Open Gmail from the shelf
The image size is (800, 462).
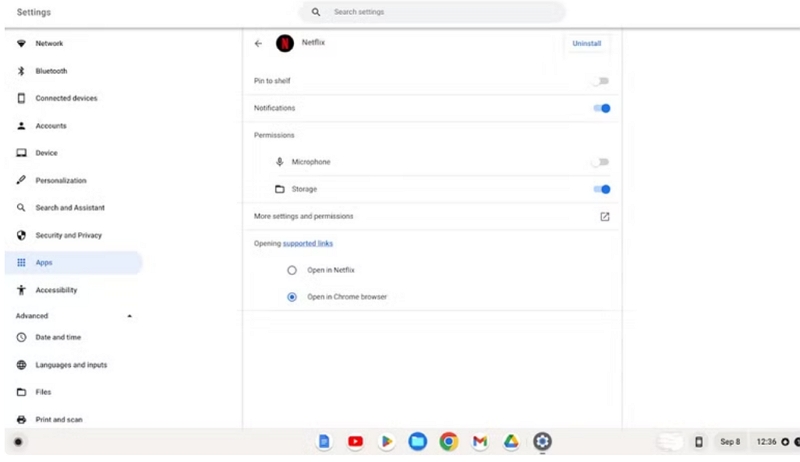[480, 442]
